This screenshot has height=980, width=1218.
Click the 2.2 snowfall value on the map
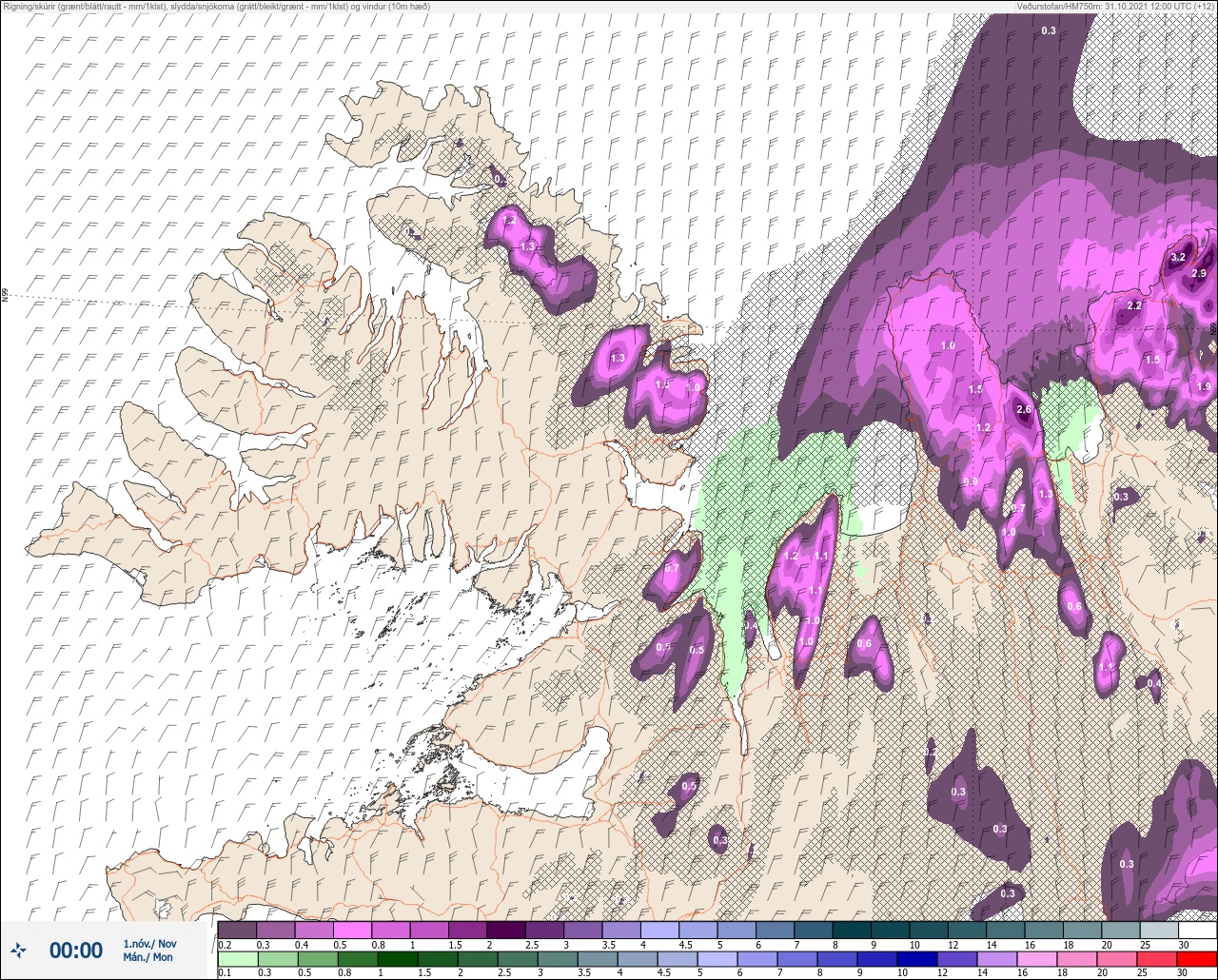(1133, 305)
